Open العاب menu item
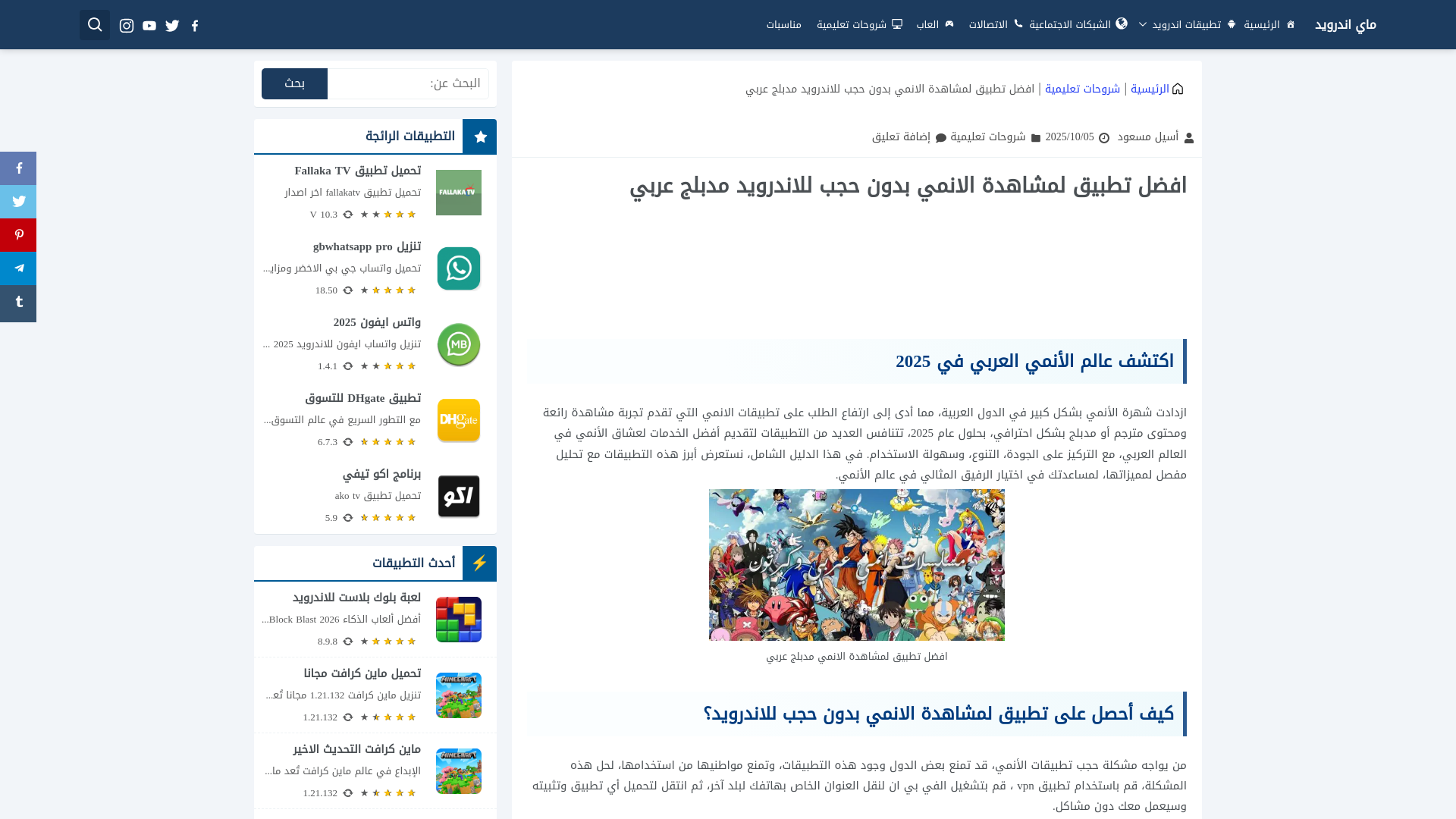Screen dimensions: 1456x819 [x=935, y=25]
